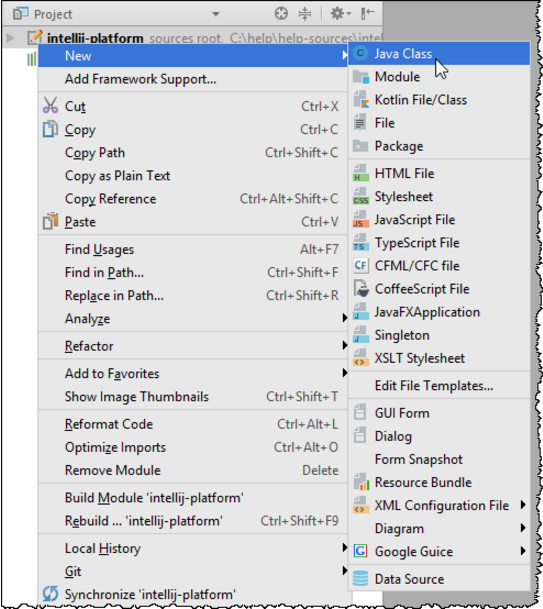
Task: Click the Module folder icon
Action: pyautogui.click(x=360, y=77)
